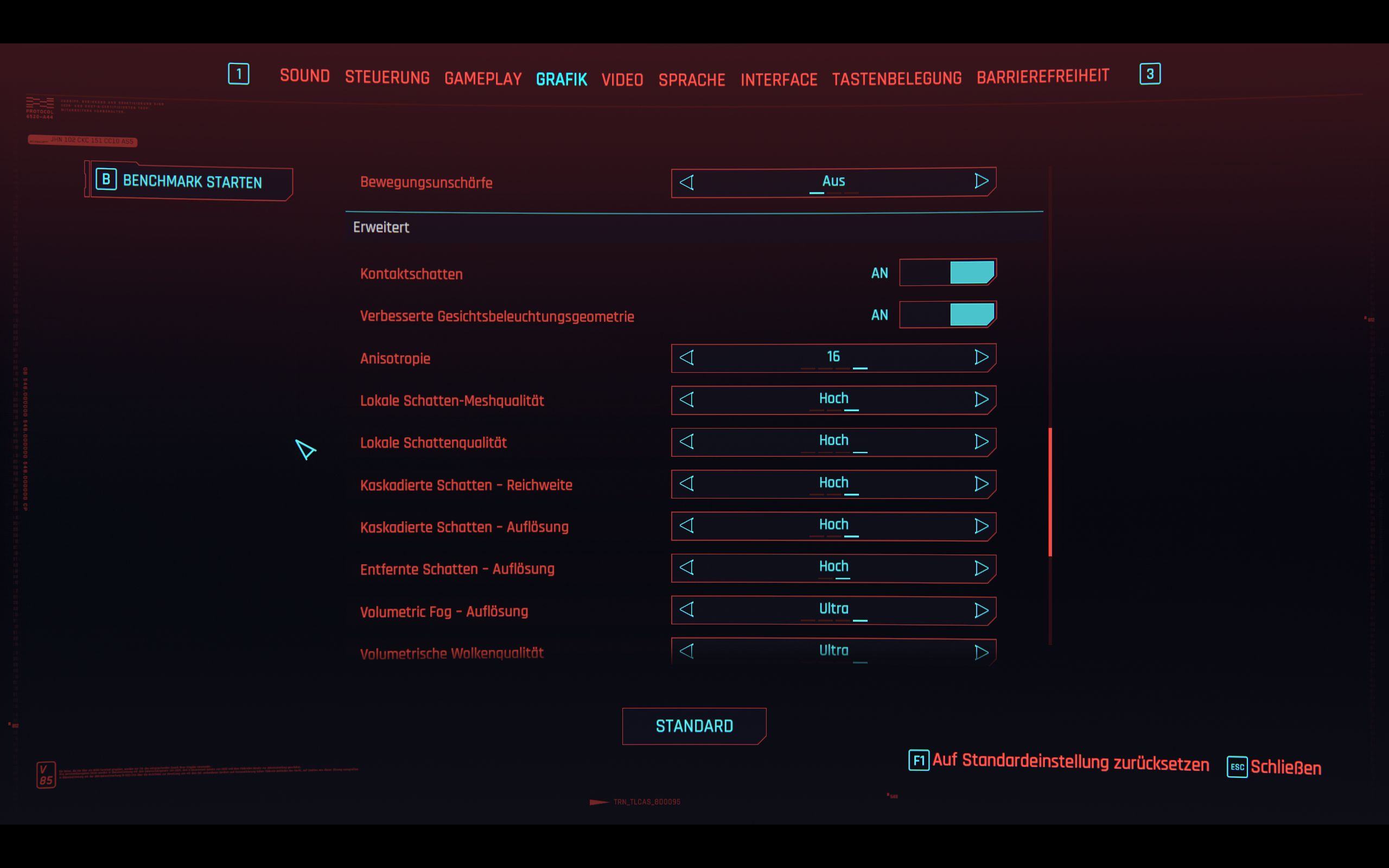This screenshot has height=868, width=1389.
Task: Click left arrow of Lokale Schattenqualität
Action: (x=686, y=442)
